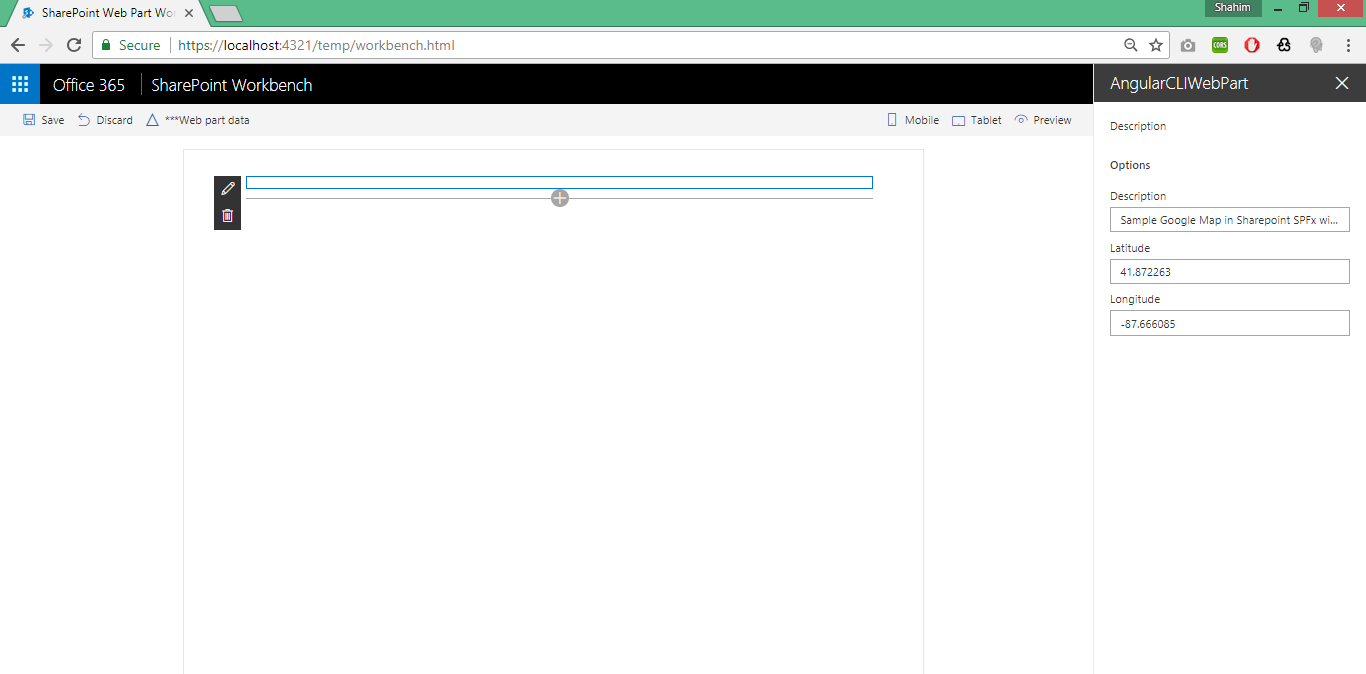1366x674 pixels.
Task: Close the SharePoint Web Part browser tab
Action: pos(189,13)
